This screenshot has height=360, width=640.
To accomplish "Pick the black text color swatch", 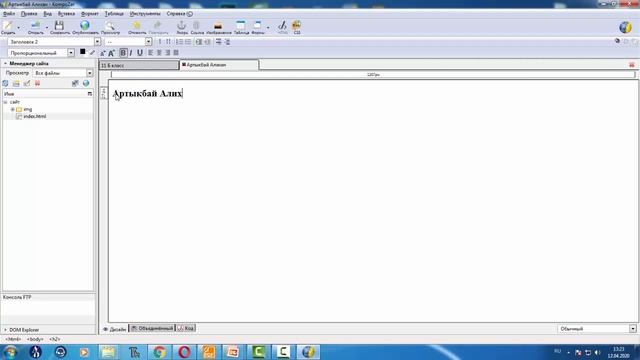I will [82, 52].
